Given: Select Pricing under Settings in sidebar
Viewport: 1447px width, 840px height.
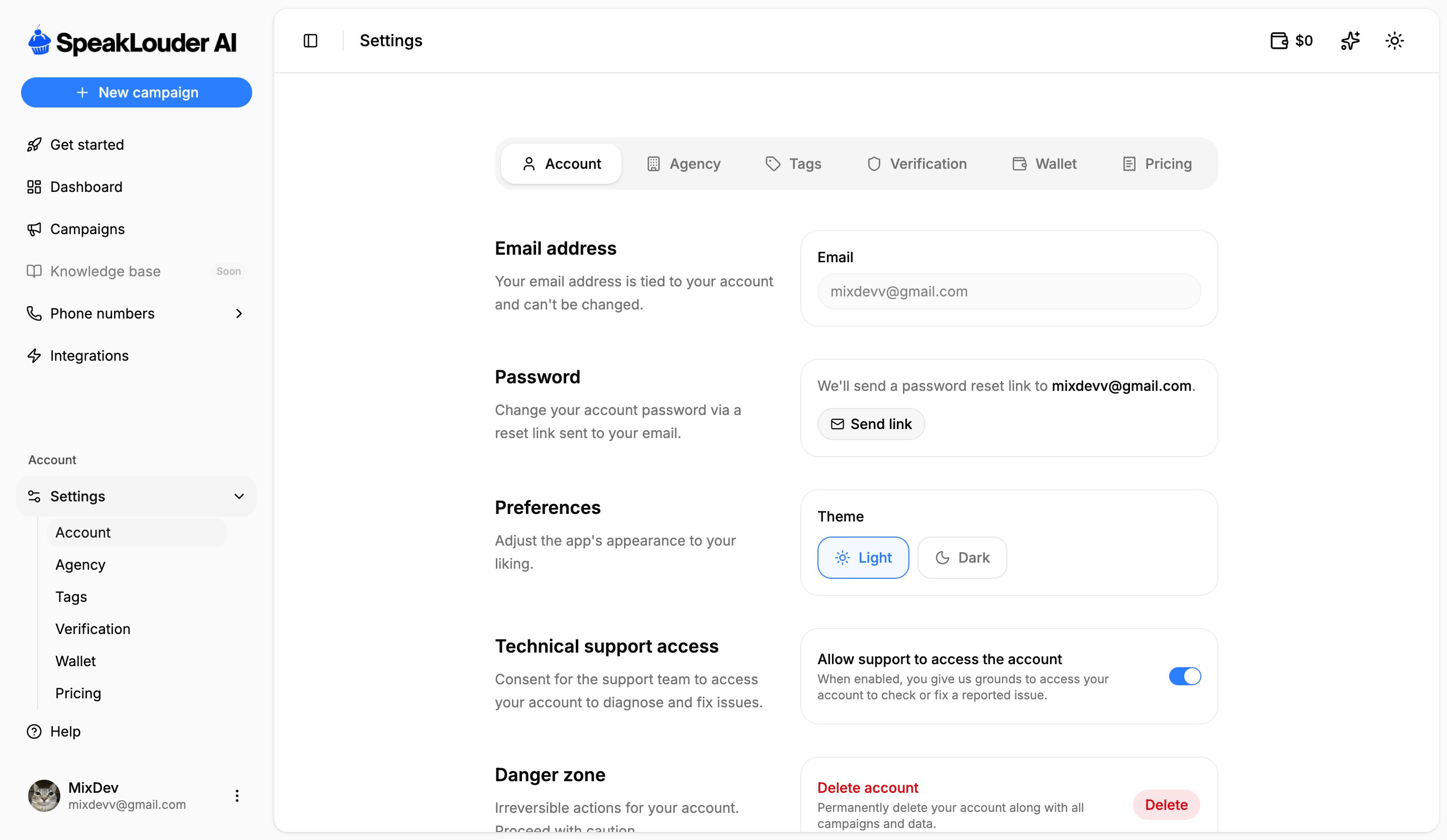Looking at the screenshot, I should (x=137, y=693).
